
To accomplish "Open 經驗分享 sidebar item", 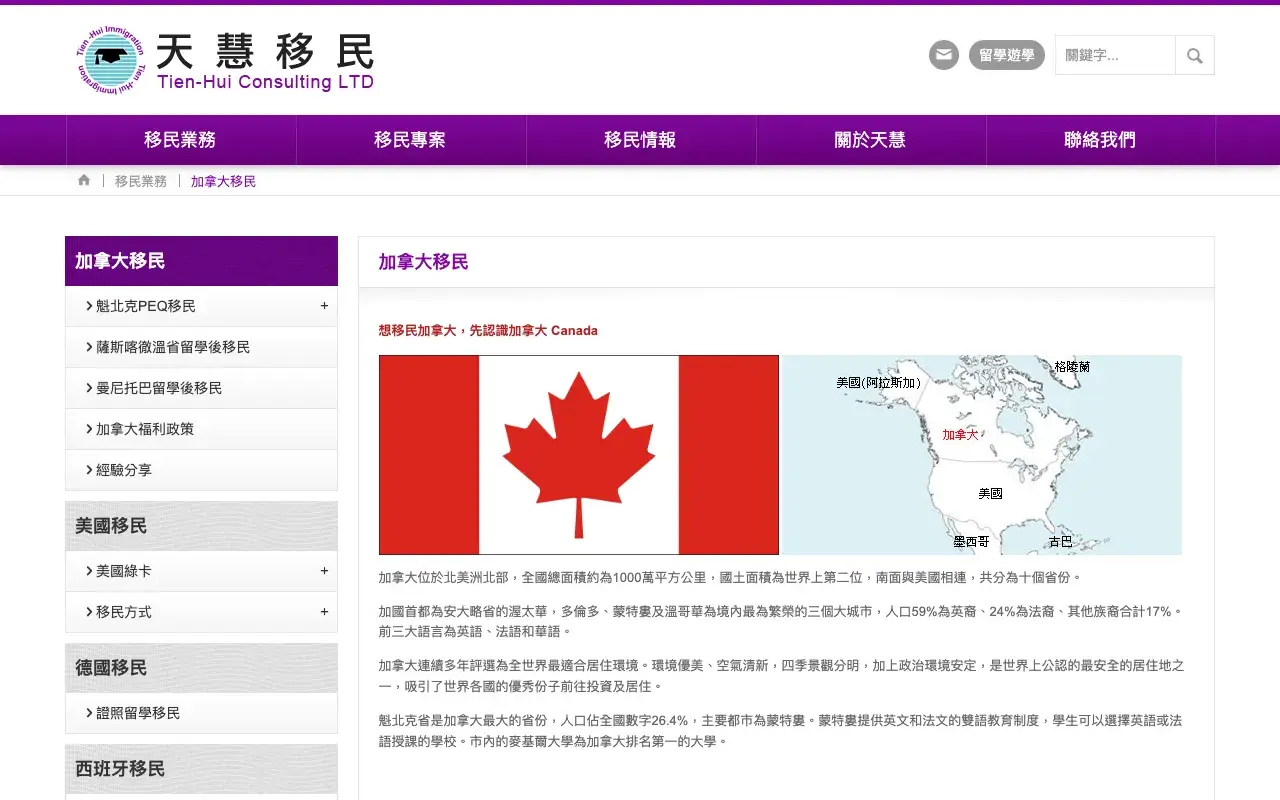I will pyautogui.click(x=201, y=470).
